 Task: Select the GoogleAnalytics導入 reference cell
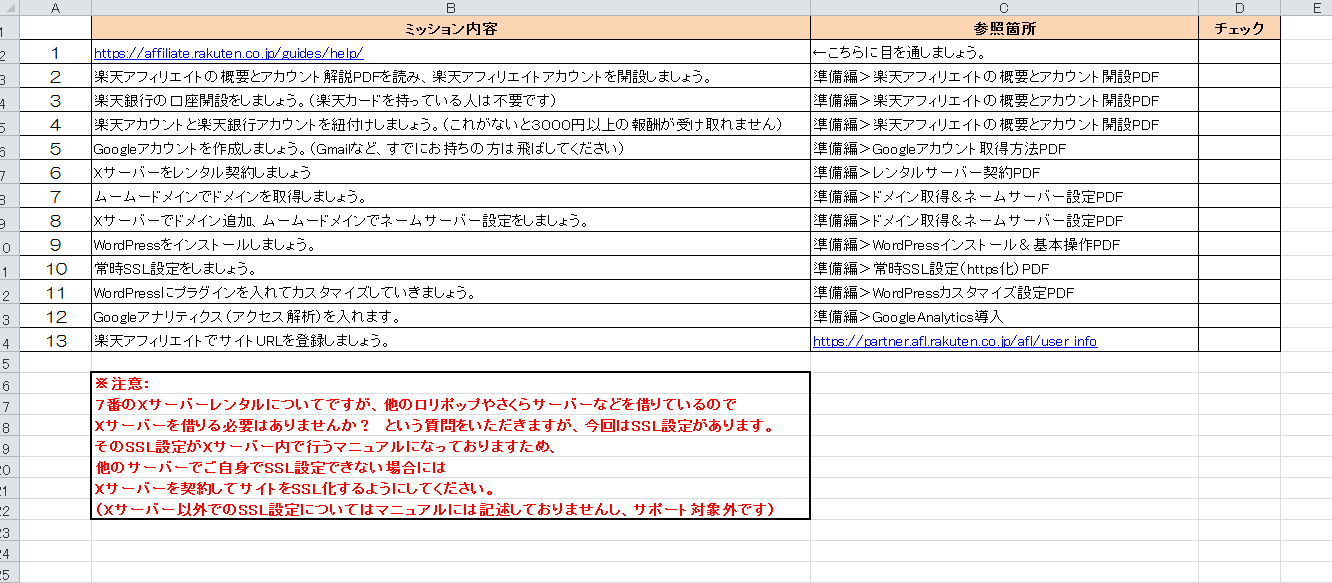pyautogui.click(x=1004, y=317)
